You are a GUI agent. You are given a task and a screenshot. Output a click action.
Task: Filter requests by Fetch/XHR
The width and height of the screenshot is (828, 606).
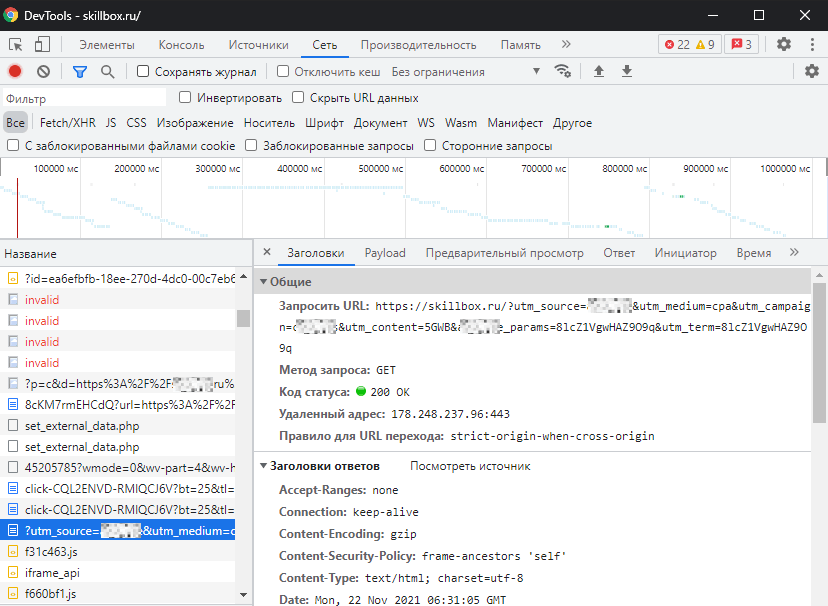point(68,123)
